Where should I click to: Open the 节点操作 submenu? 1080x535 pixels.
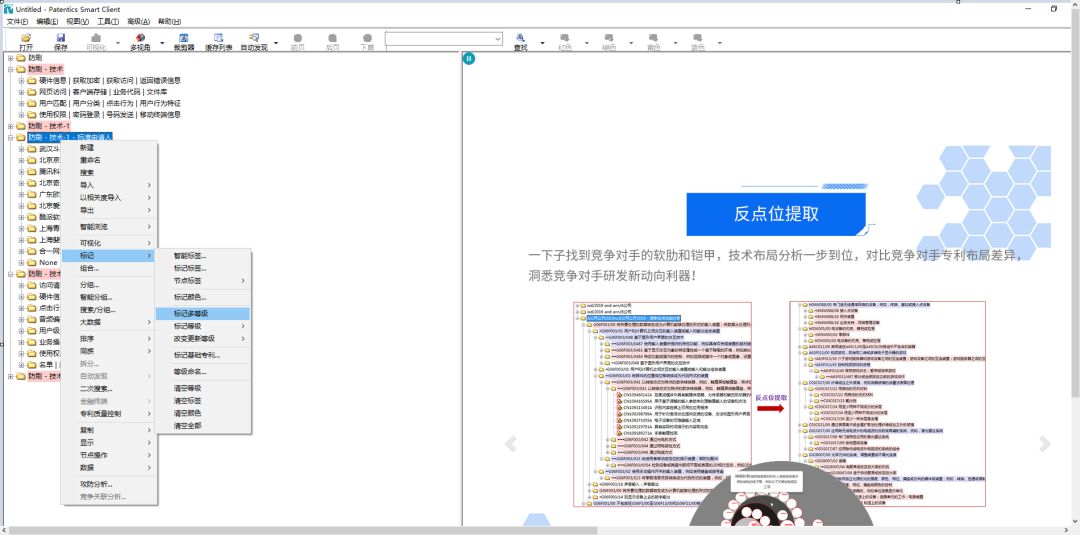point(109,455)
